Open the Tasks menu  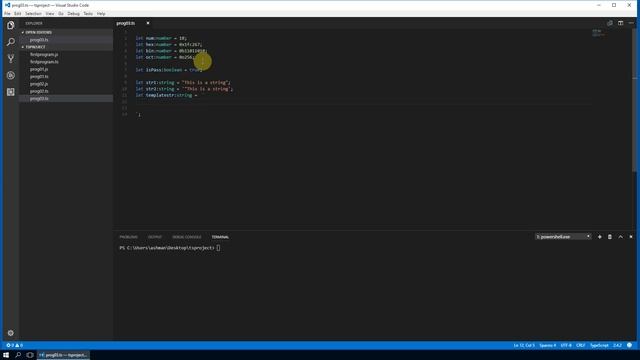88,13
